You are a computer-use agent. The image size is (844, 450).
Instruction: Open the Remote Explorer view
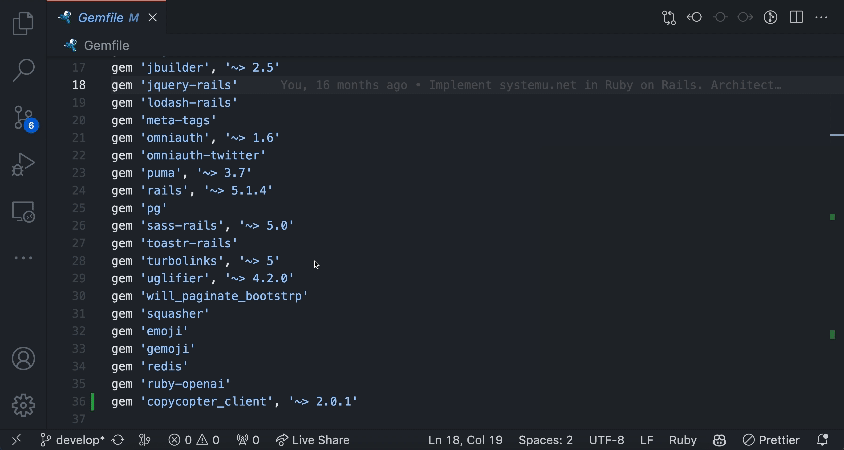pyautogui.click(x=23, y=212)
